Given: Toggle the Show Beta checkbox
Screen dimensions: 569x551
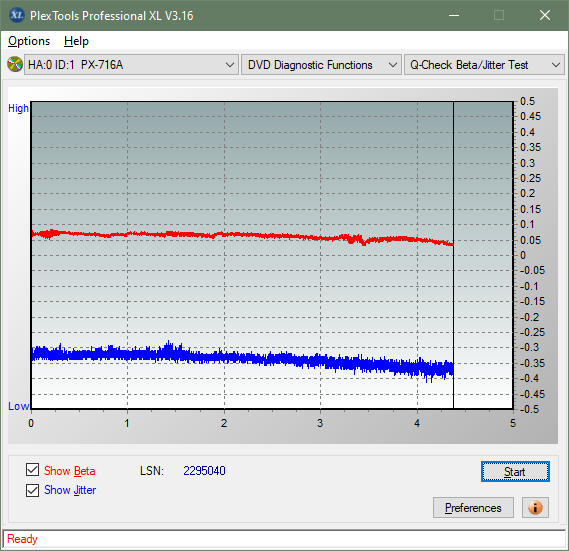Looking at the screenshot, I should [32, 469].
